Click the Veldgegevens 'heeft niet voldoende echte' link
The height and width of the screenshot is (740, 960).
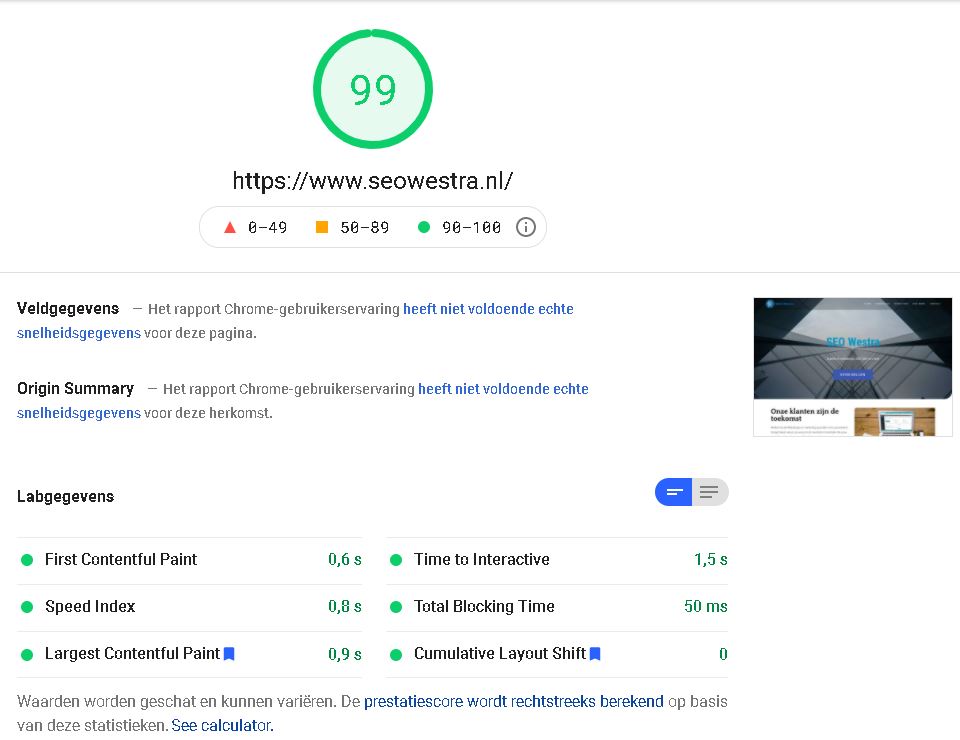click(x=488, y=309)
